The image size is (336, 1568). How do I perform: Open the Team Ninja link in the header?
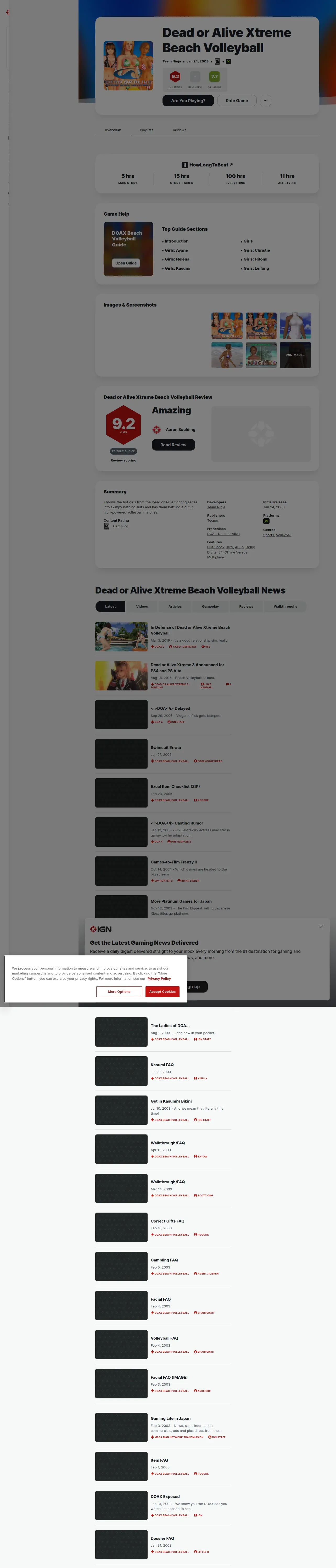tap(172, 61)
